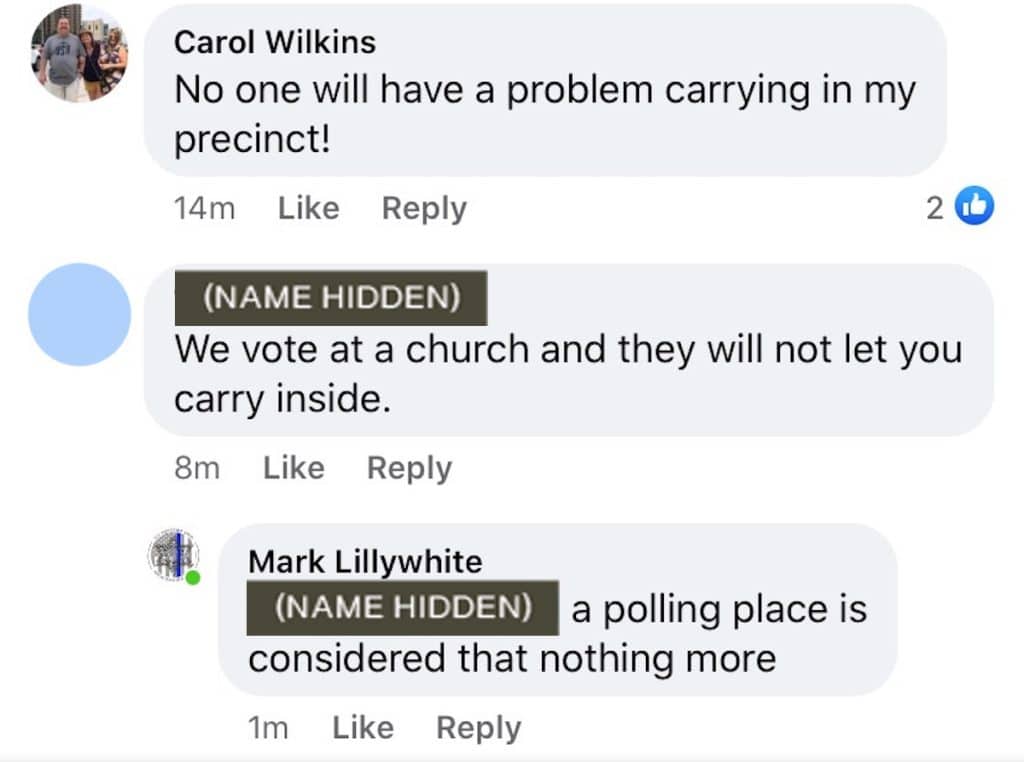The width and height of the screenshot is (1024, 762).
Task: Reply to Mark Lillywhite's comment
Action: 478,728
